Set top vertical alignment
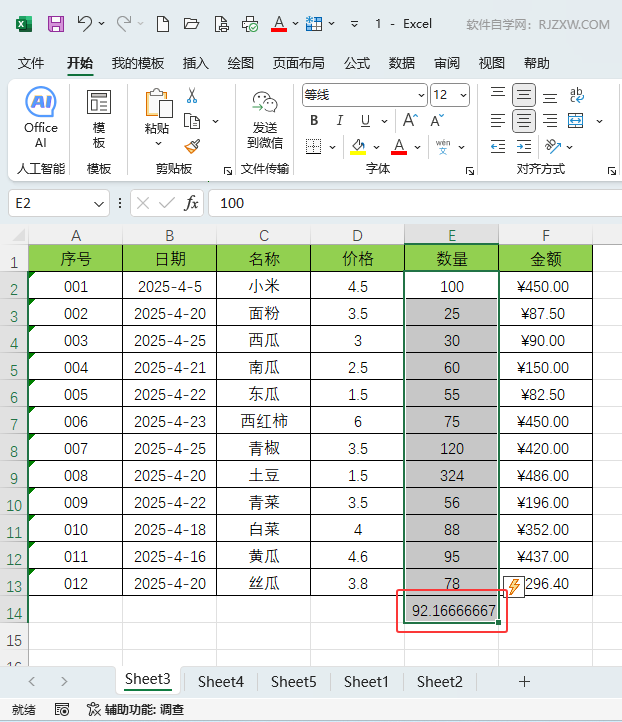This screenshot has width=622, height=722. coord(498,95)
